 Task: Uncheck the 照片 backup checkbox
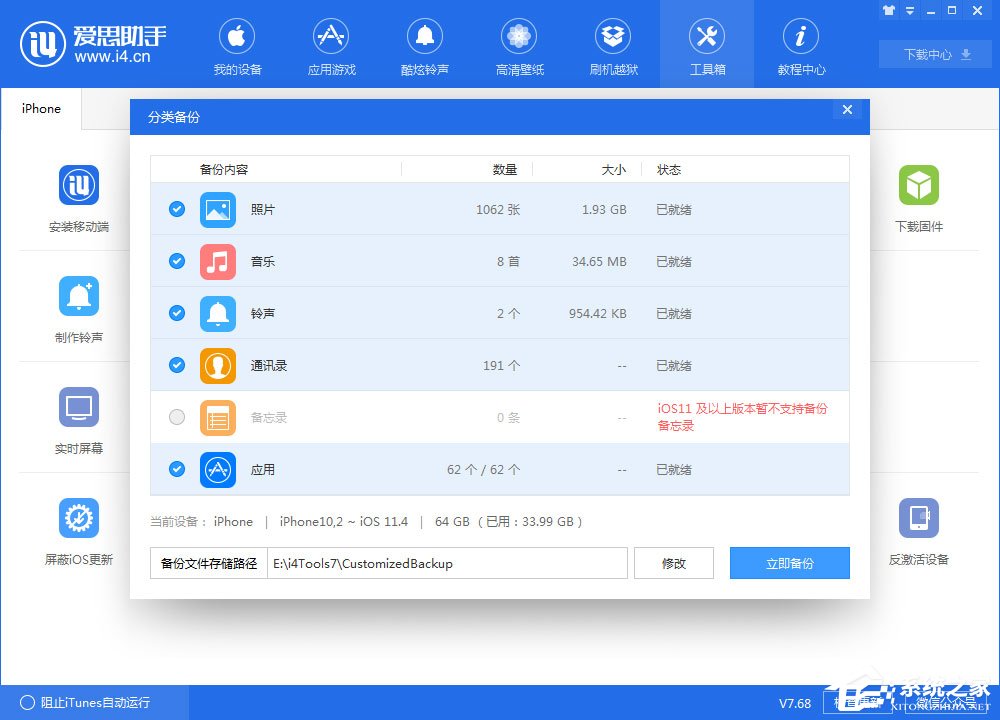tap(176, 209)
